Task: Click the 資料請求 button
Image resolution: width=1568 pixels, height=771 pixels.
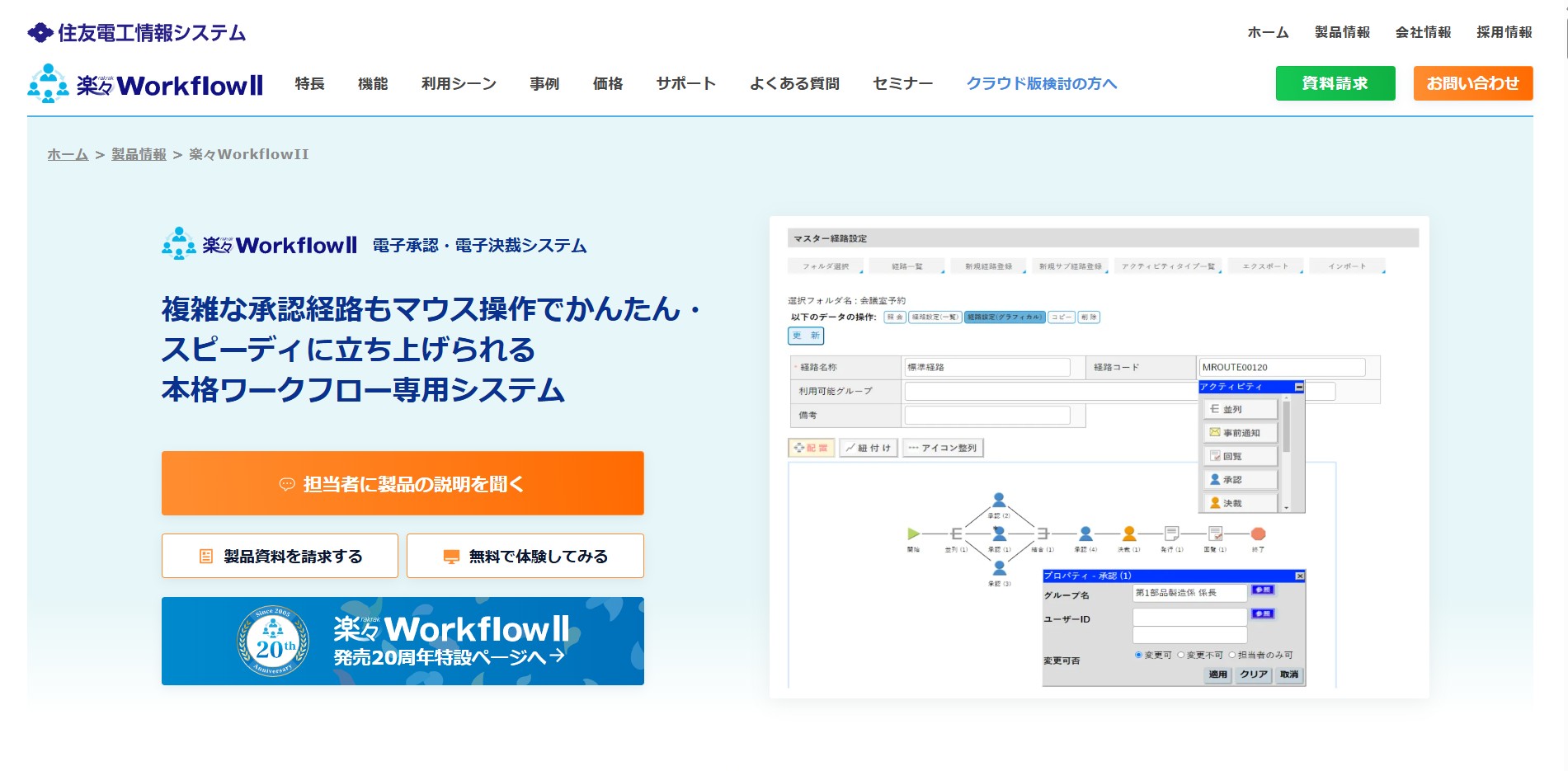Action: 1334,83
